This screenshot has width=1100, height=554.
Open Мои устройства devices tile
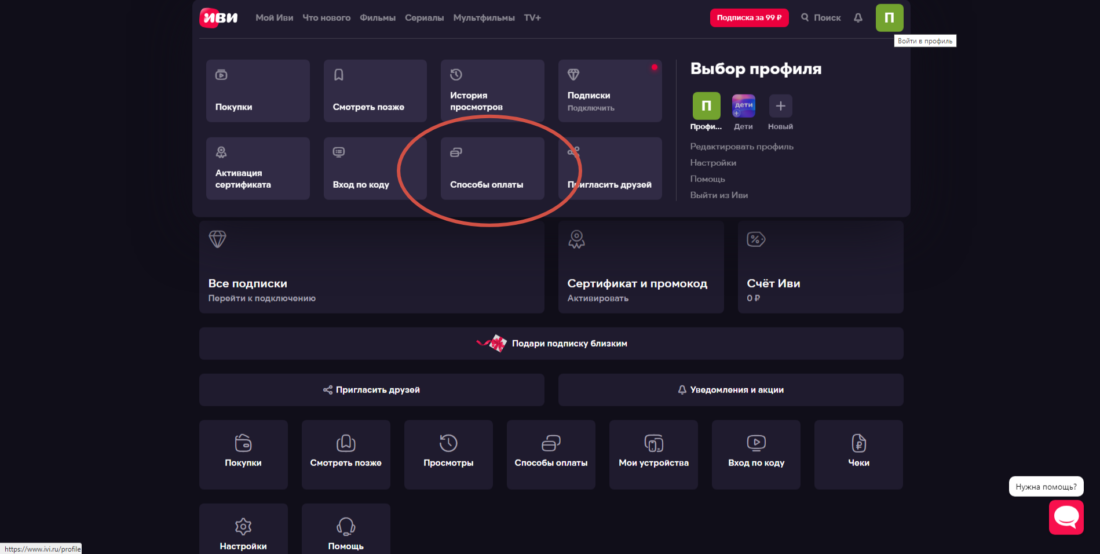pos(654,454)
